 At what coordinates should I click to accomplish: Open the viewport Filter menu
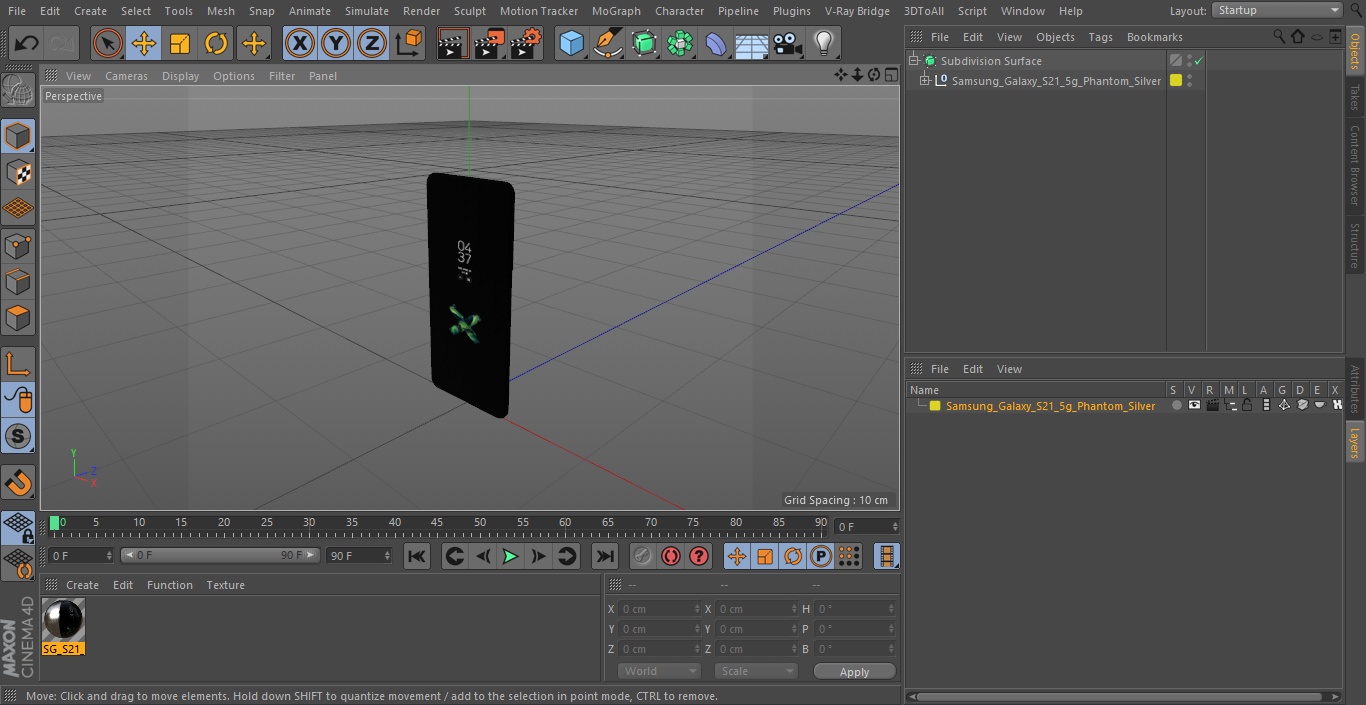[x=282, y=76]
